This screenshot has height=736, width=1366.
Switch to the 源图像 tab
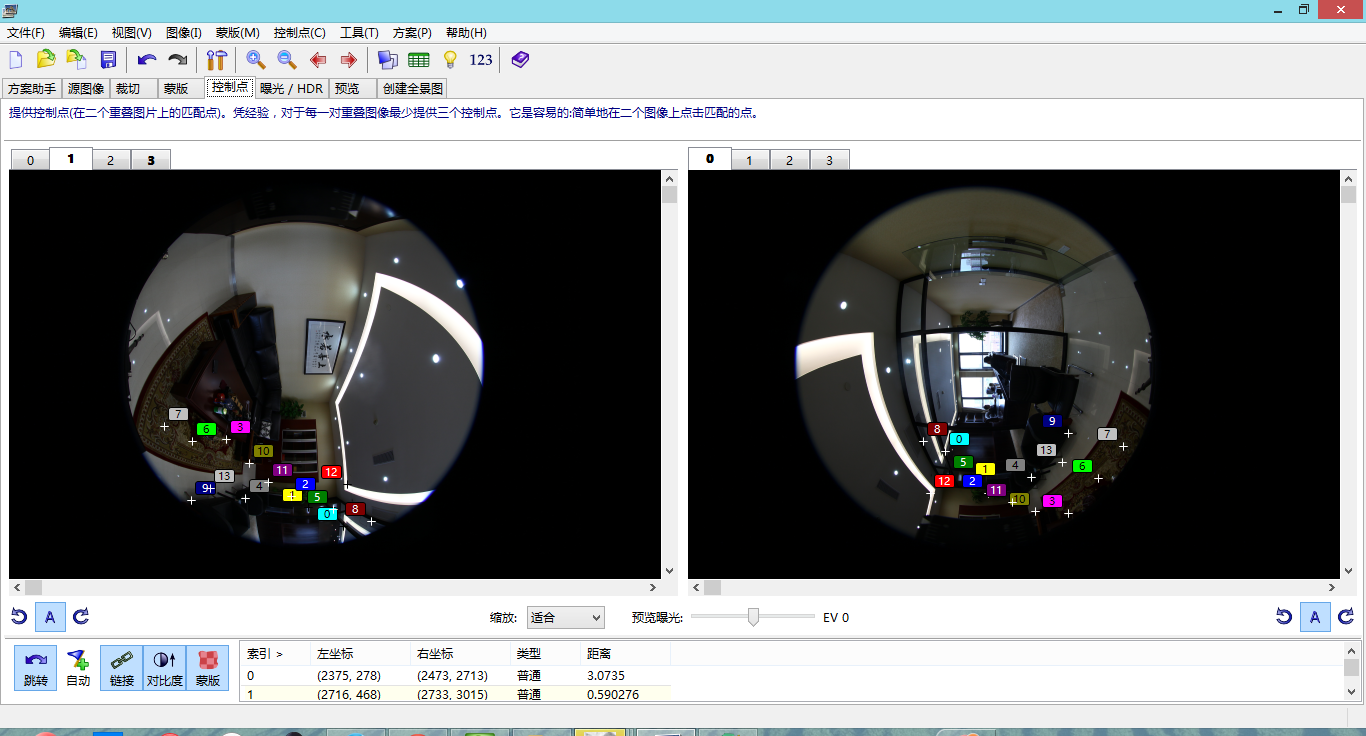(86, 89)
